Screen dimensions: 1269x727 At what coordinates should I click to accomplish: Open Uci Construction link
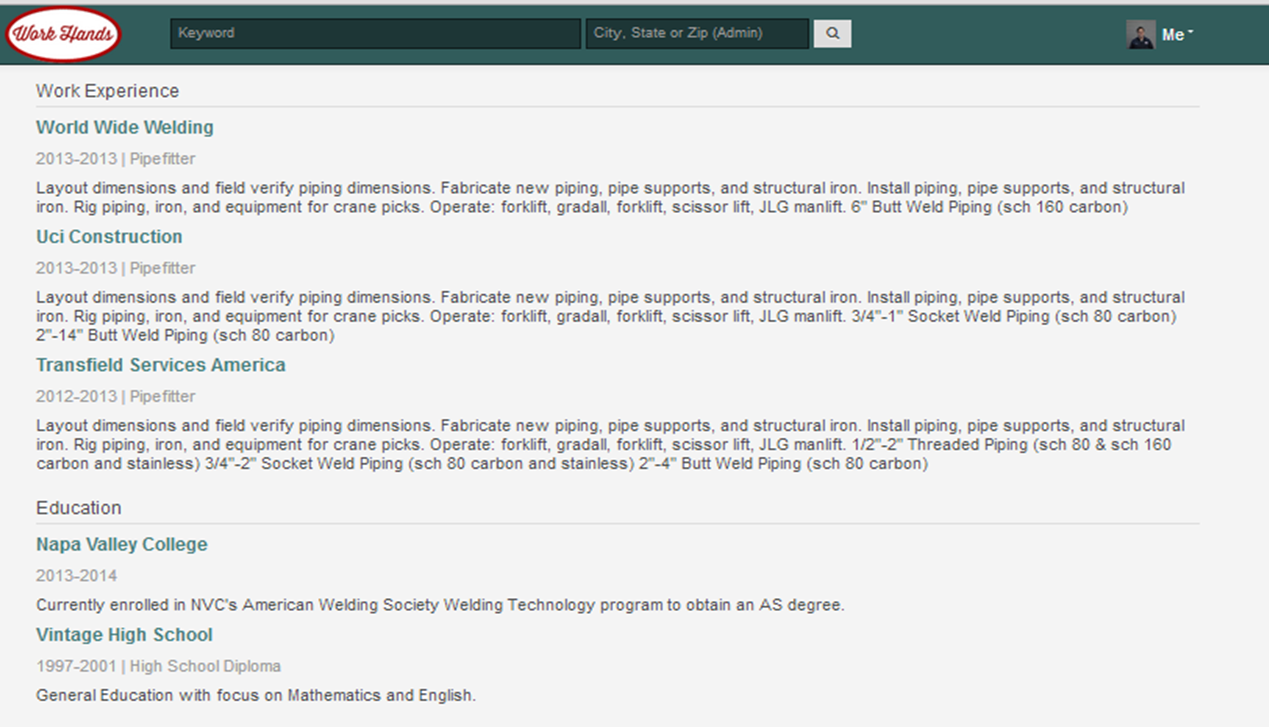109,237
